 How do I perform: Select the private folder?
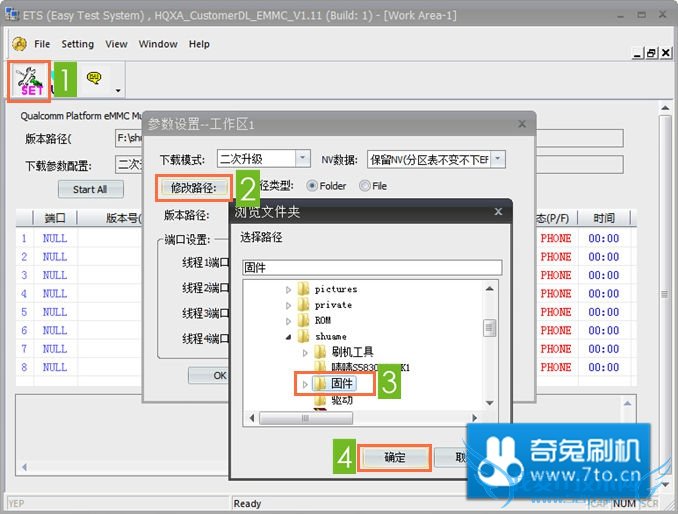(333, 305)
